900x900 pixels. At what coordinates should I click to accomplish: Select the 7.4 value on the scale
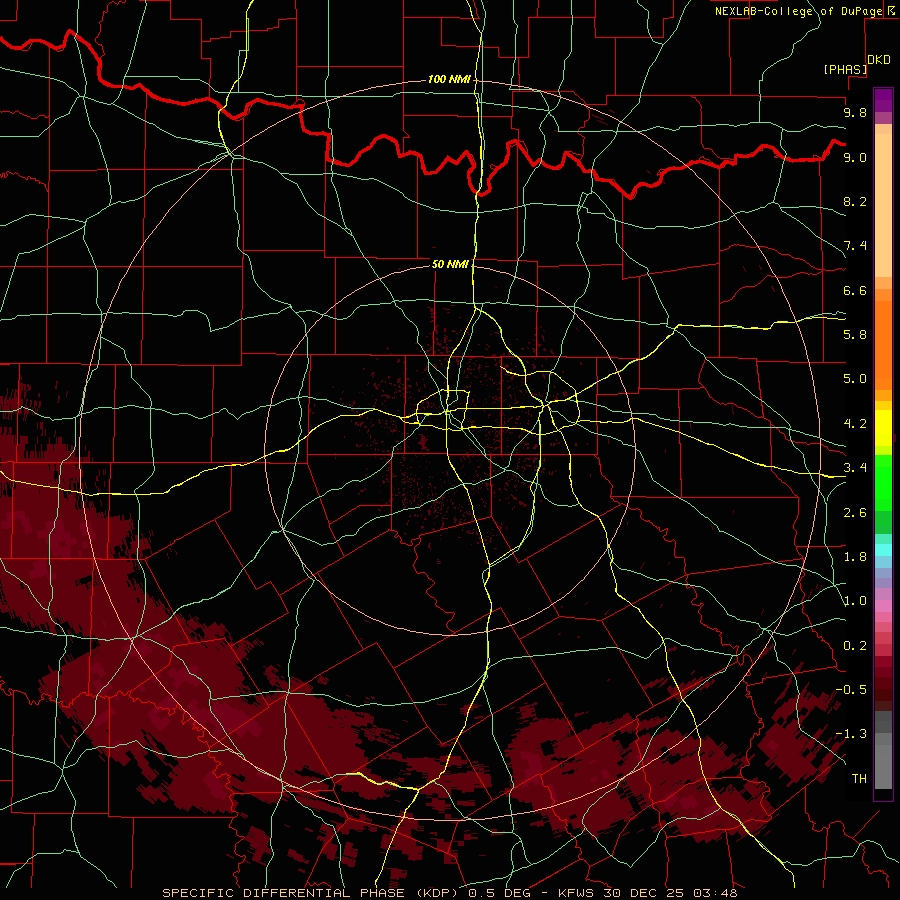click(855, 246)
